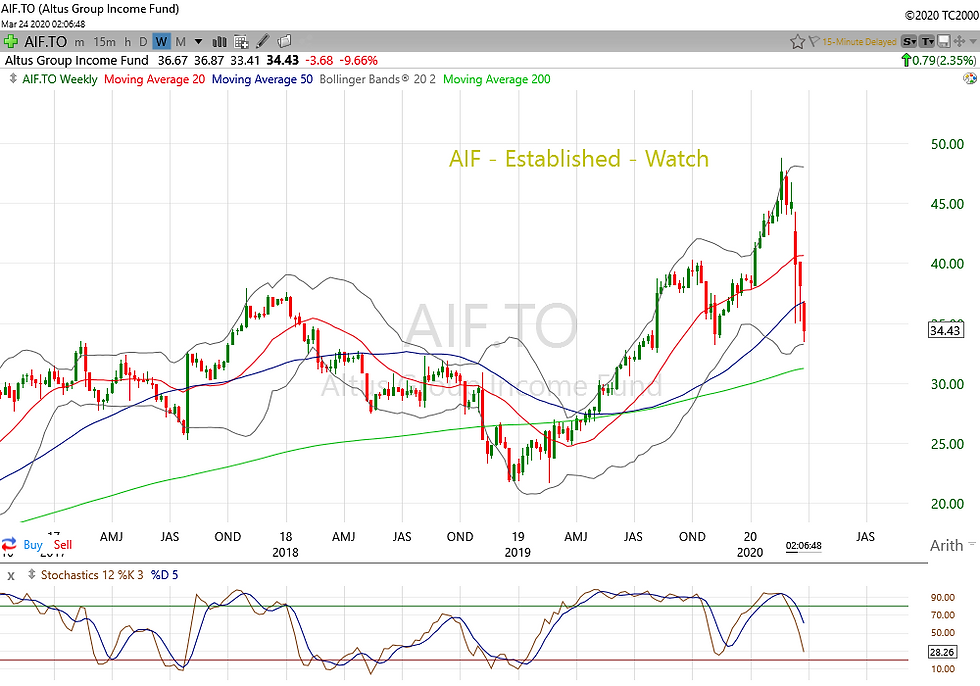Click the 'Moving Average 200' legend
980x686 pixels.
(497, 79)
